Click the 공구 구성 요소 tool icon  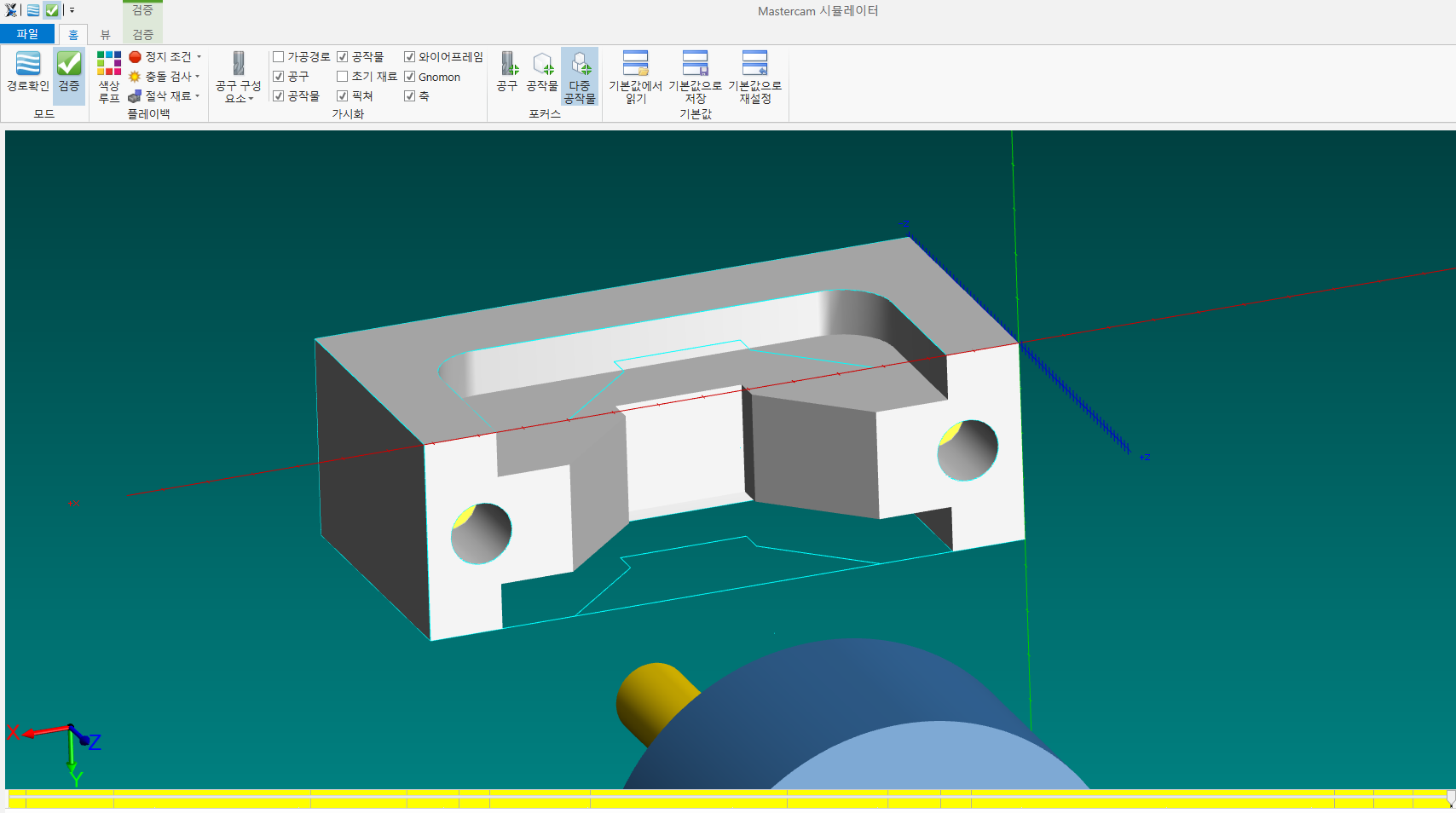(x=239, y=63)
